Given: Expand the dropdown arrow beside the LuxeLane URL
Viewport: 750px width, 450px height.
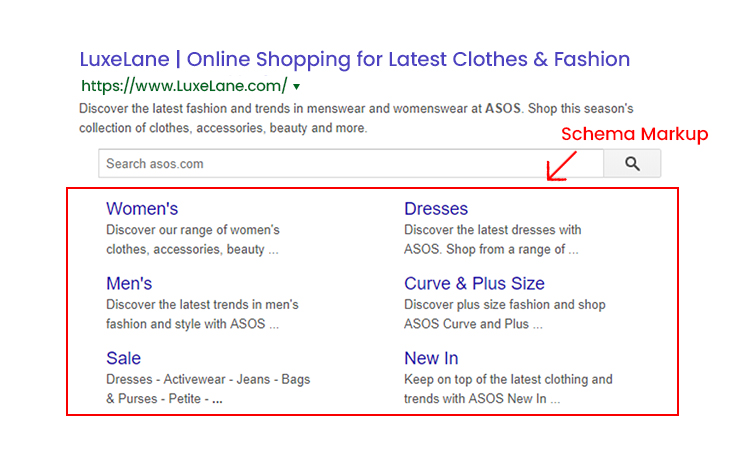Looking at the screenshot, I should click(297, 87).
